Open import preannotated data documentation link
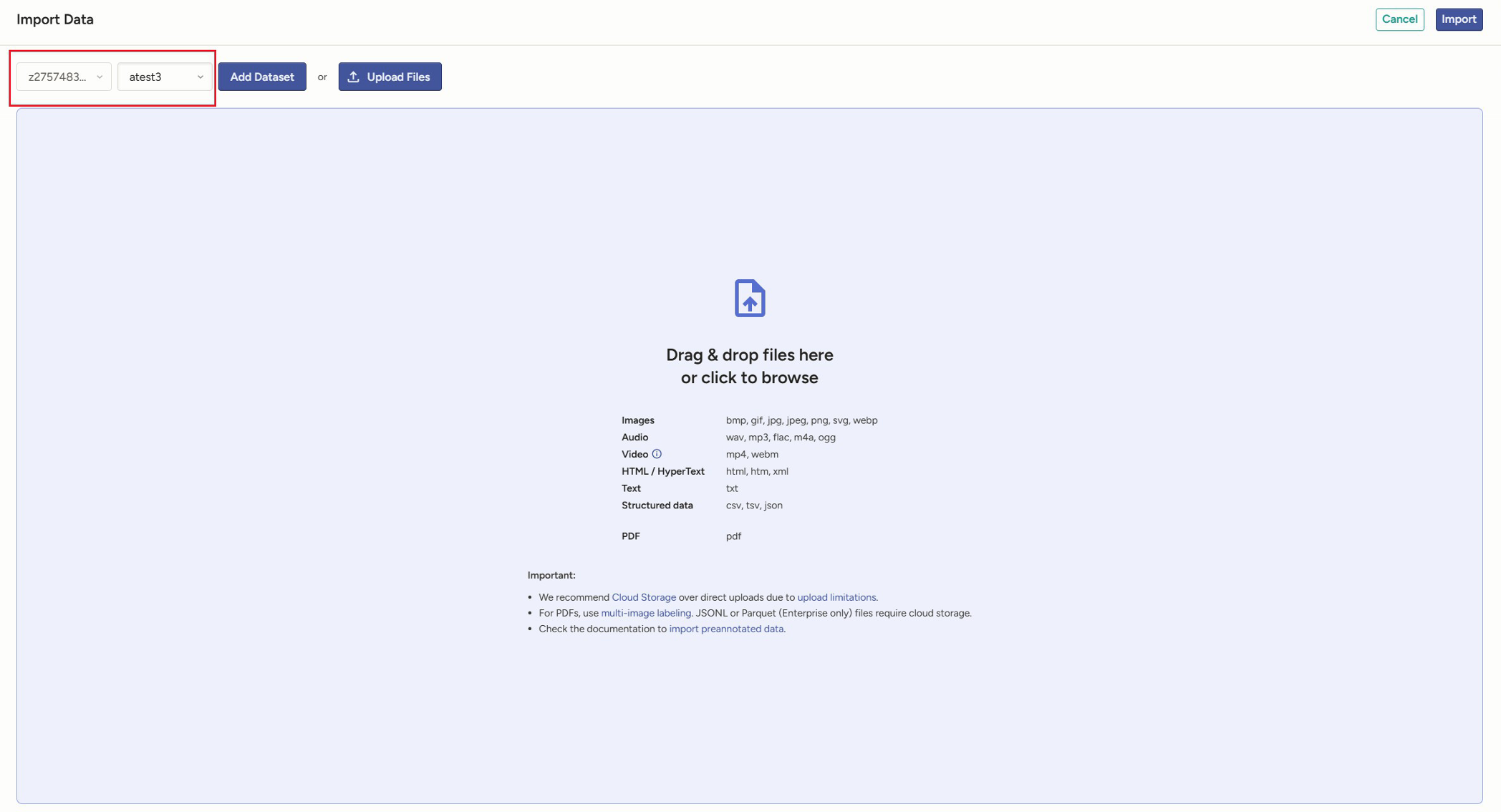 (x=725, y=629)
